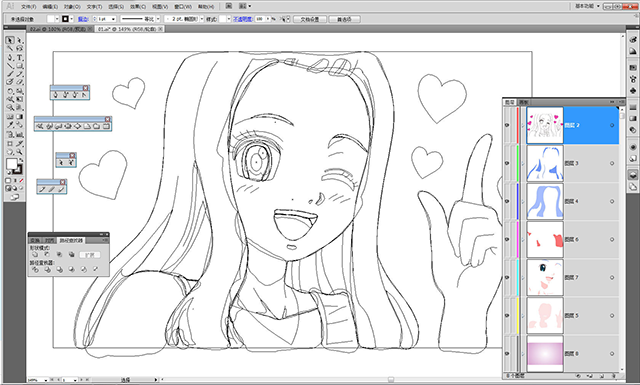640x385 pixels.
Task: Choose Bloat tool in floating liquify panel
Action: 78,127
